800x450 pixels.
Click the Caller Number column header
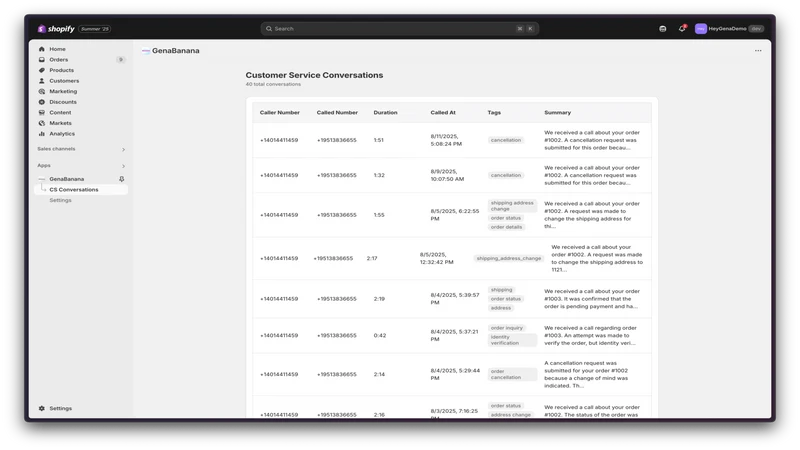(280, 113)
